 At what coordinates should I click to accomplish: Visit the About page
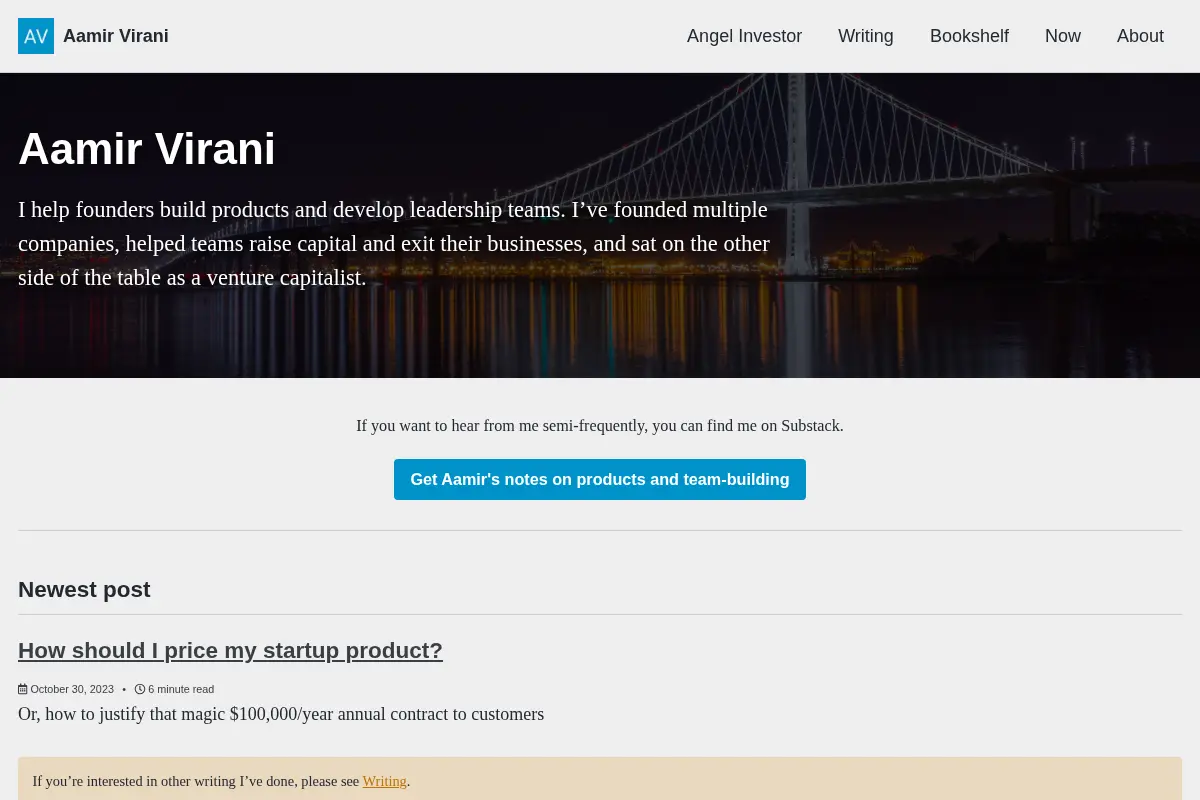(1140, 36)
